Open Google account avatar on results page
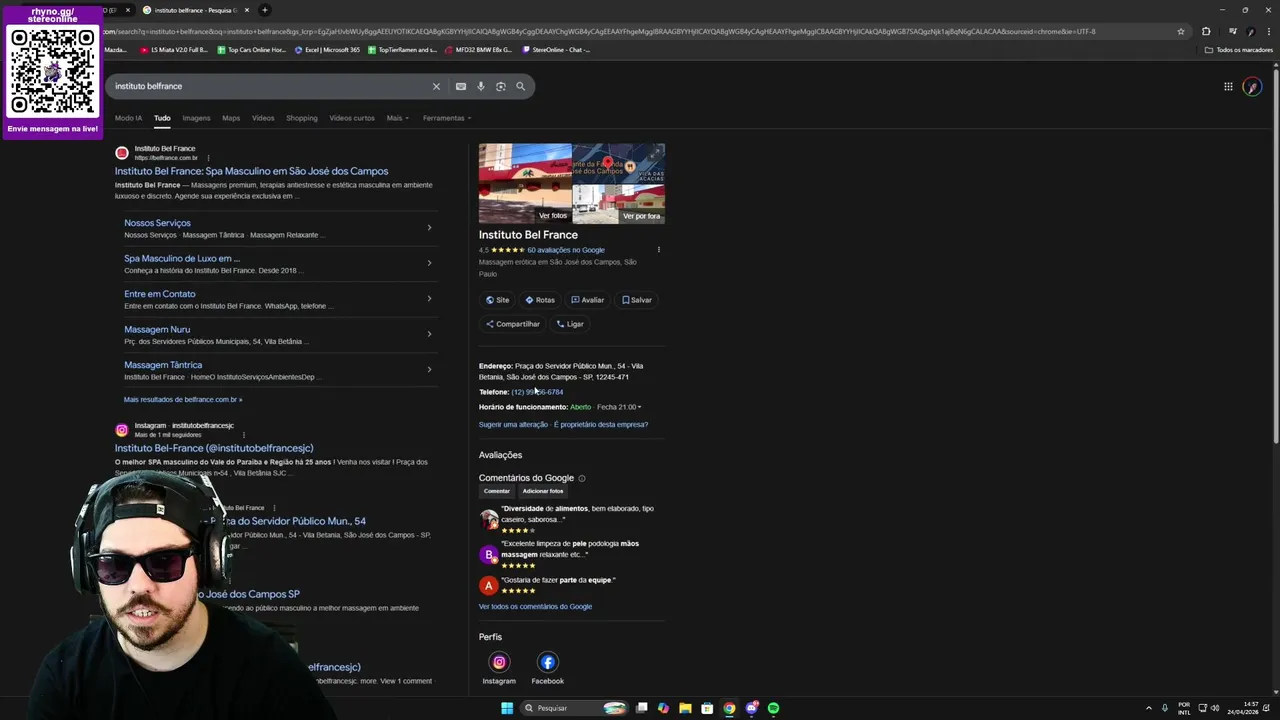This screenshot has width=1280, height=720. (1252, 87)
